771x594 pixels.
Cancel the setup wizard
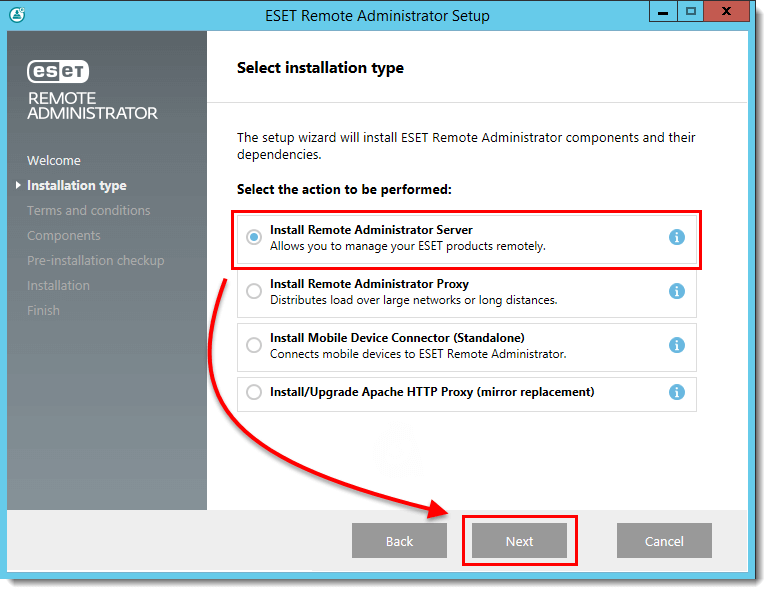pos(664,541)
